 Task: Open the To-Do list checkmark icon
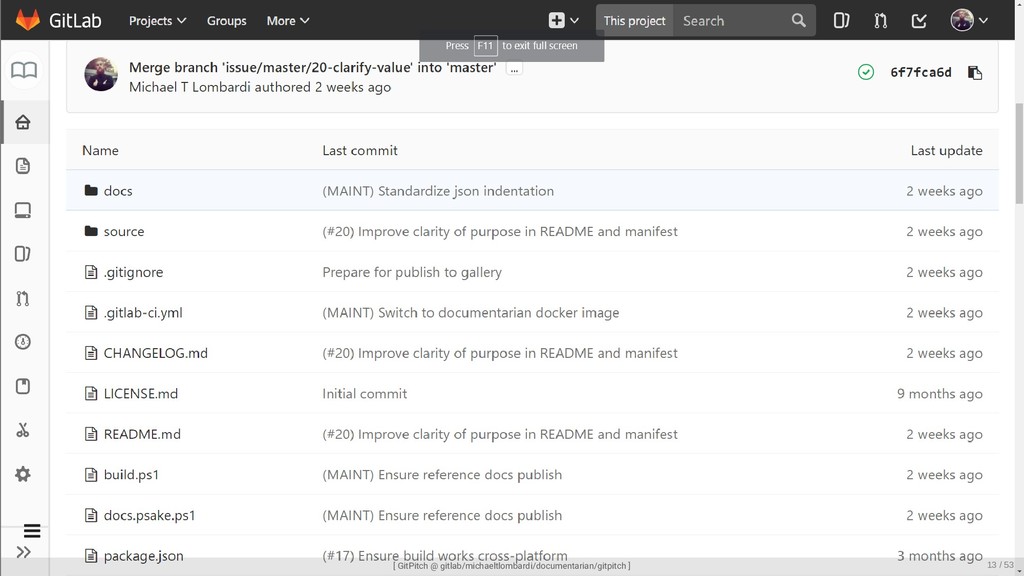[x=919, y=20]
